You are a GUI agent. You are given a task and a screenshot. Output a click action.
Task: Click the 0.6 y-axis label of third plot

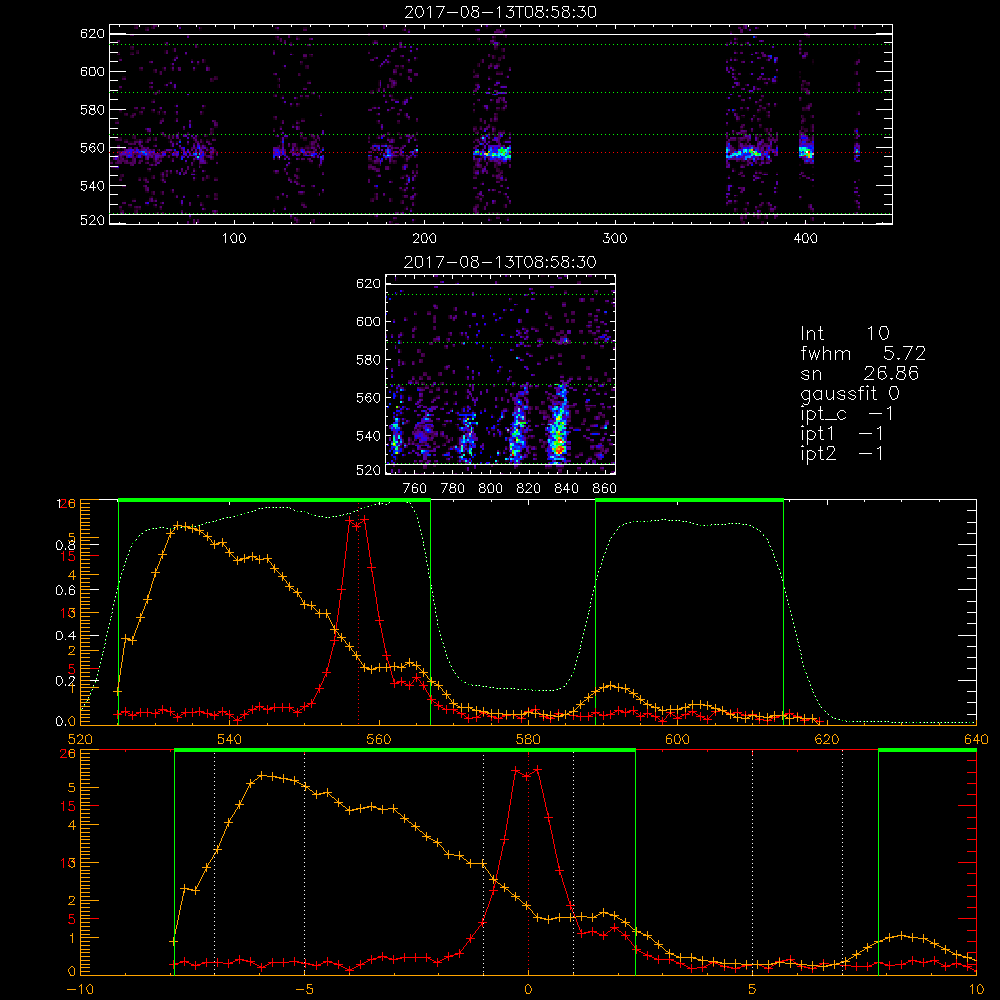(x=66, y=591)
